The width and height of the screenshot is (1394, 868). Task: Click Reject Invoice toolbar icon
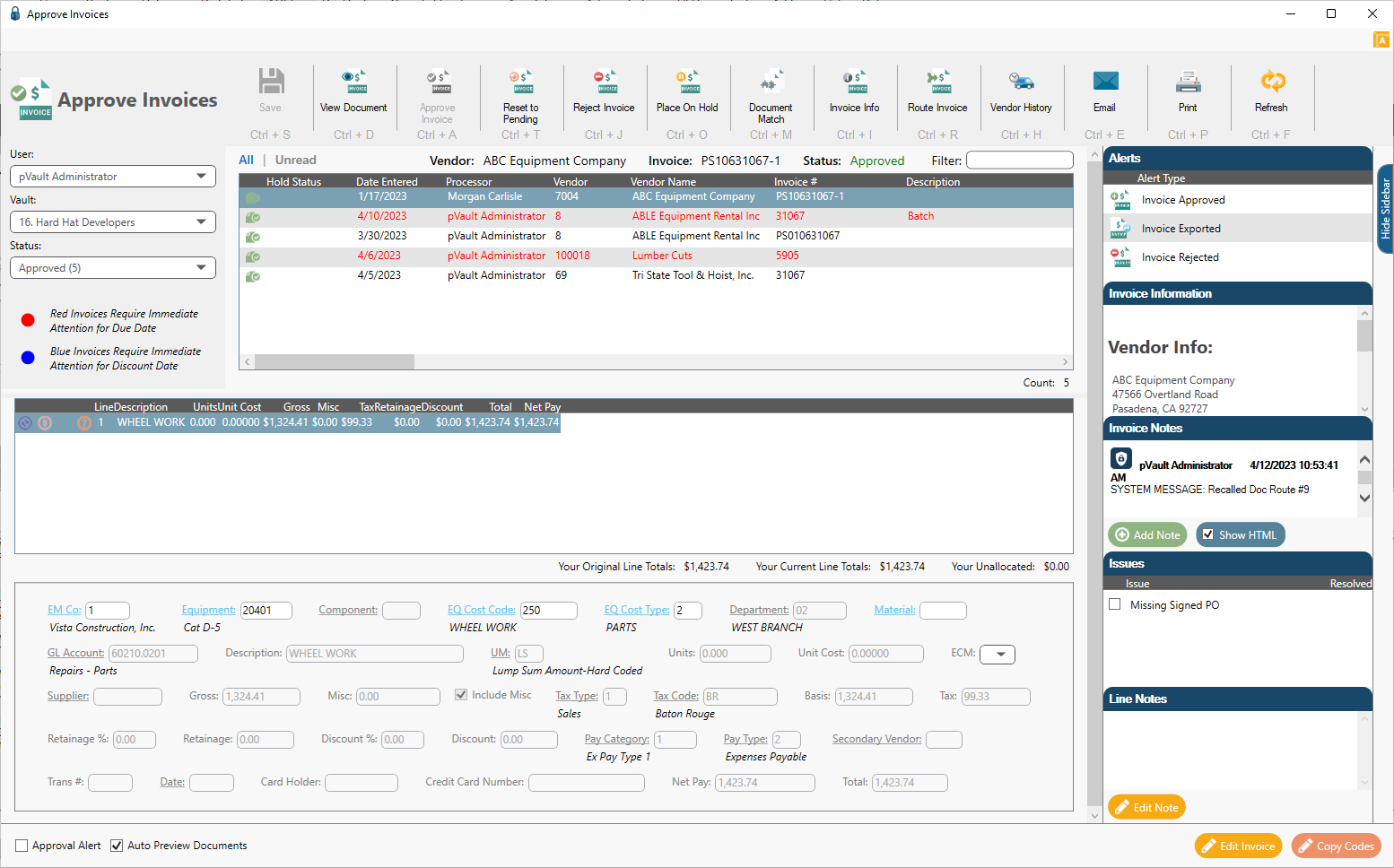tap(604, 82)
